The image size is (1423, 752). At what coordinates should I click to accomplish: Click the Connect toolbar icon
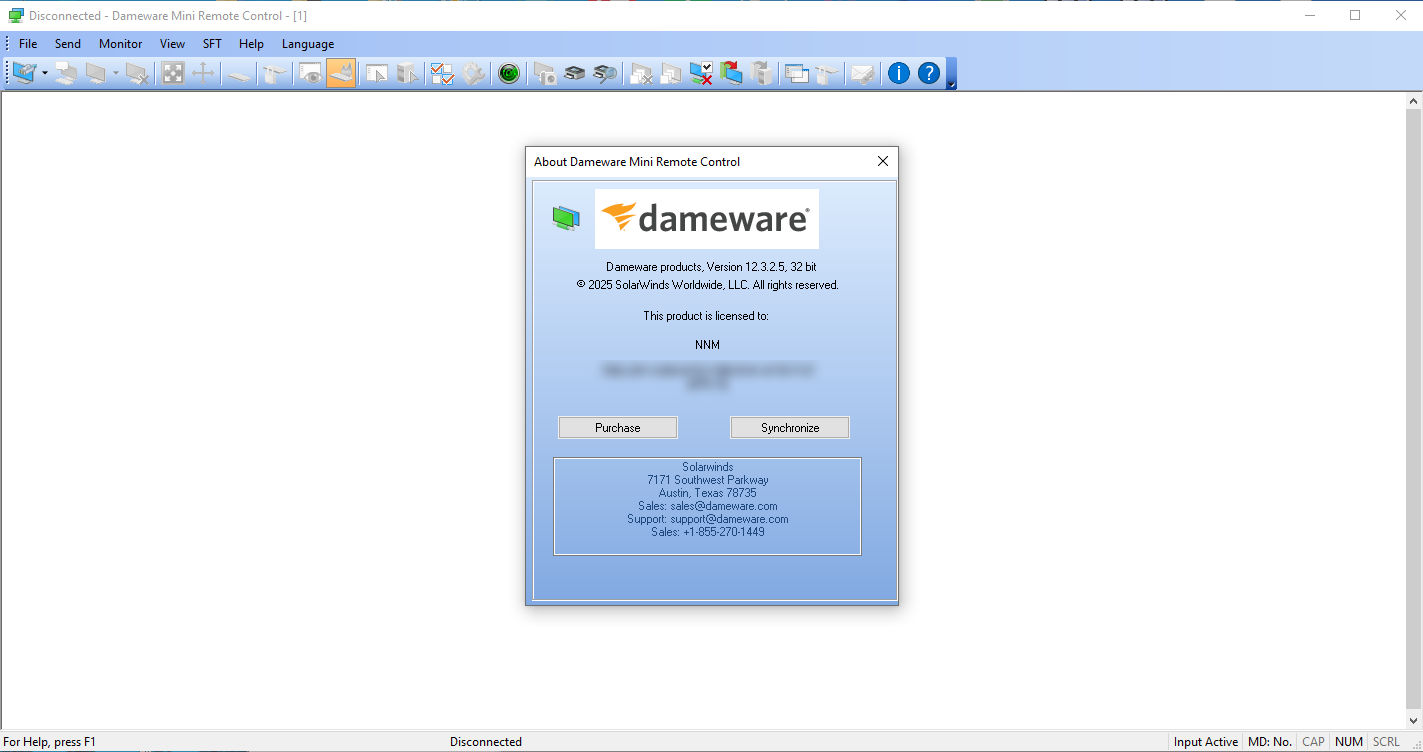coord(24,73)
